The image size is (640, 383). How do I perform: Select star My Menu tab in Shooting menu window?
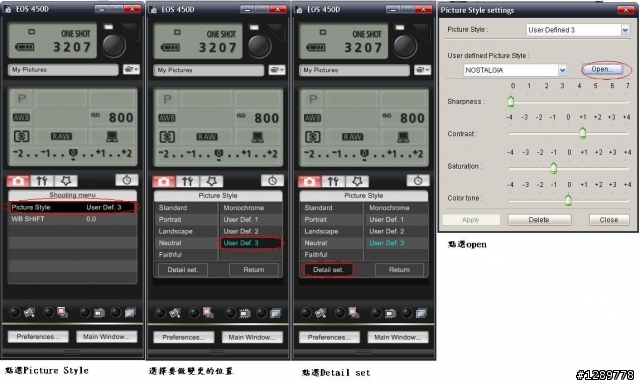[65, 180]
